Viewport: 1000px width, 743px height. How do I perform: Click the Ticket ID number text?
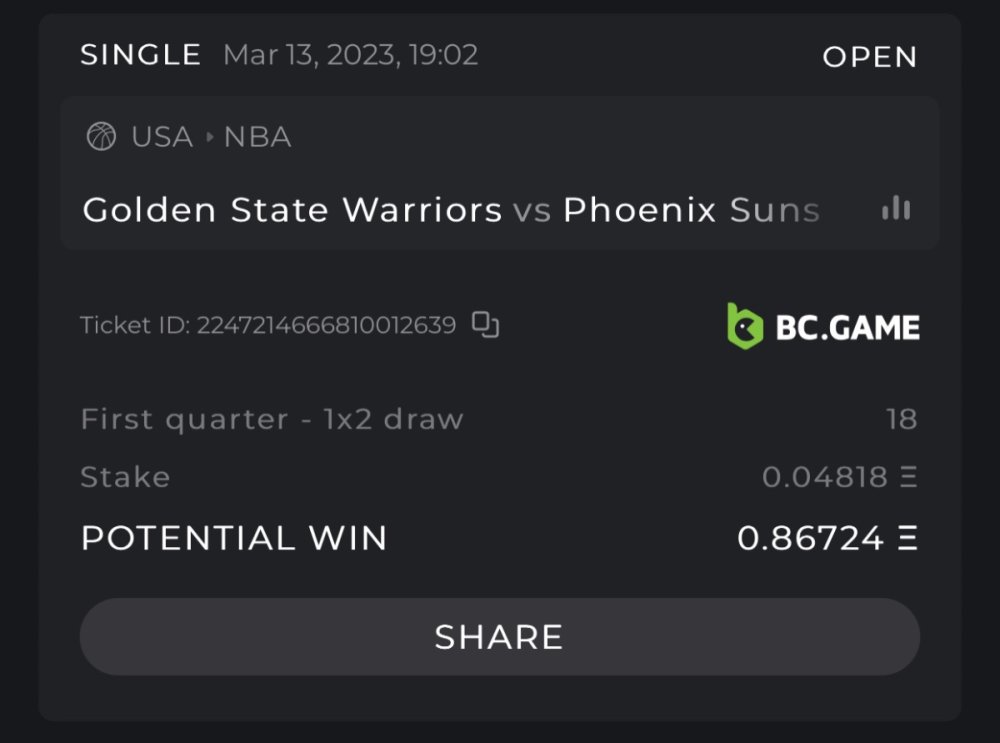[326, 325]
